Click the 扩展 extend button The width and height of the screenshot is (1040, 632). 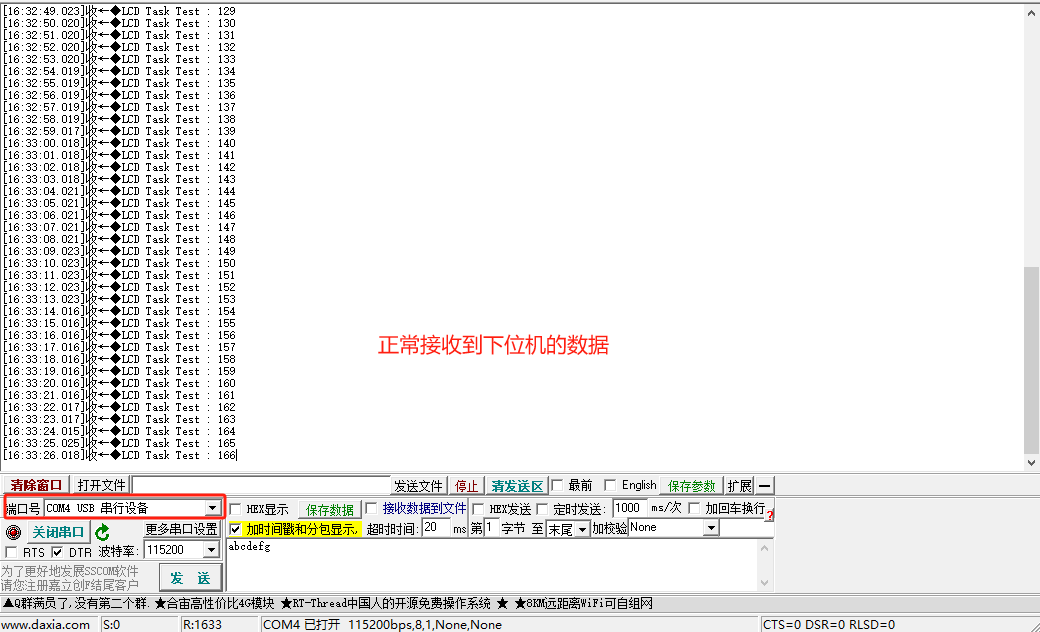[739, 485]
